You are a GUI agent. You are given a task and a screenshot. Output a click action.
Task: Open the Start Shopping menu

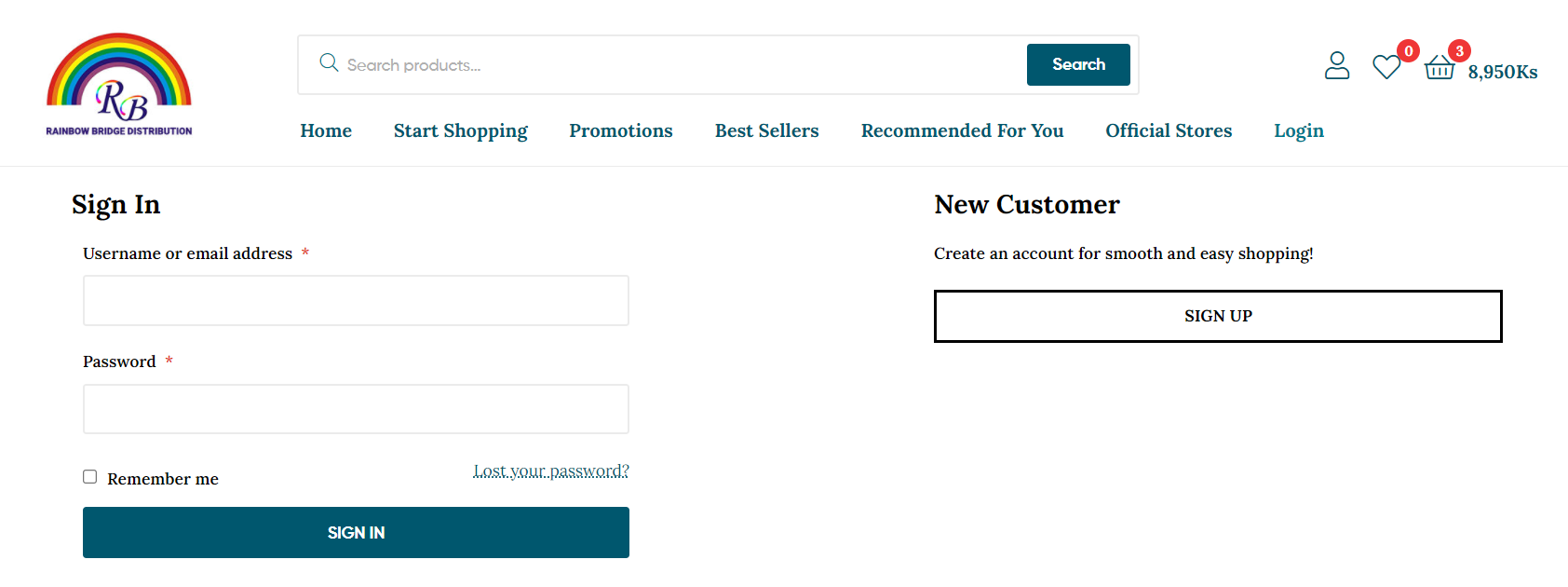point(461,131)
